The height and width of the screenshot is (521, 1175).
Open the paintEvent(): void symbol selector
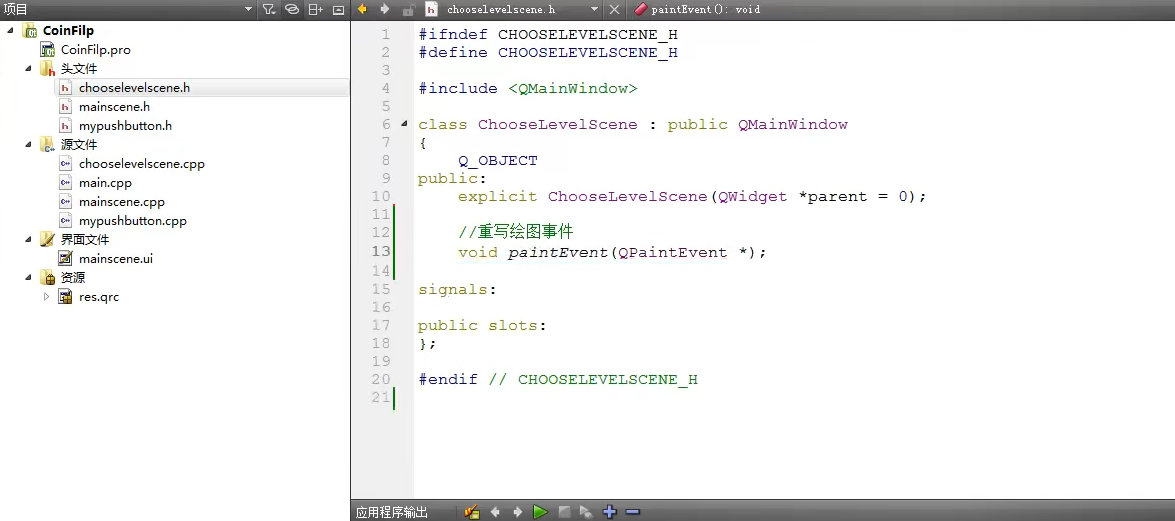pos(697,10)
